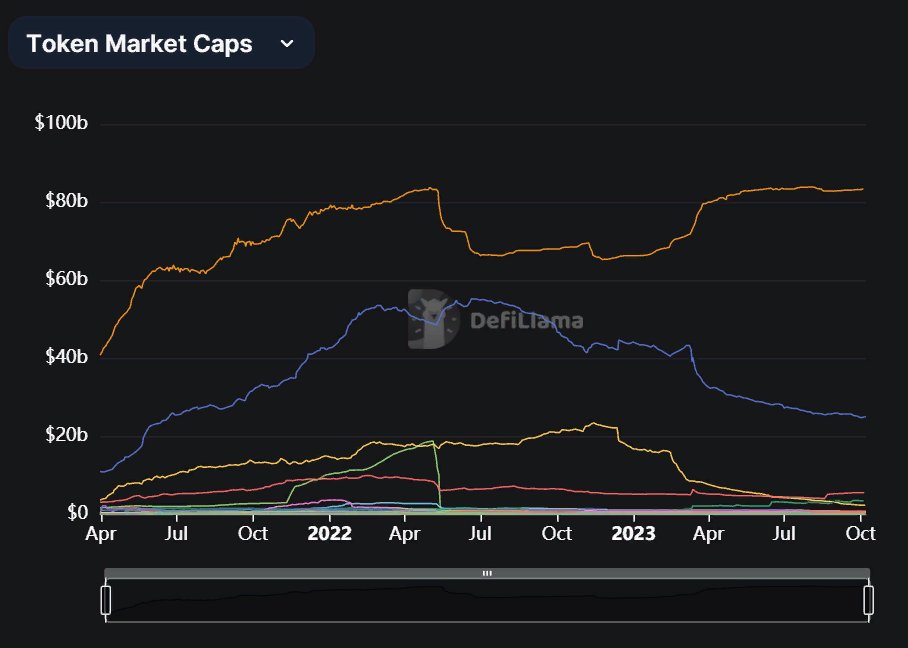This screenshot has height=648, width=908.
Task: Click the $100b y-axis label
Action: coord(62,123)
